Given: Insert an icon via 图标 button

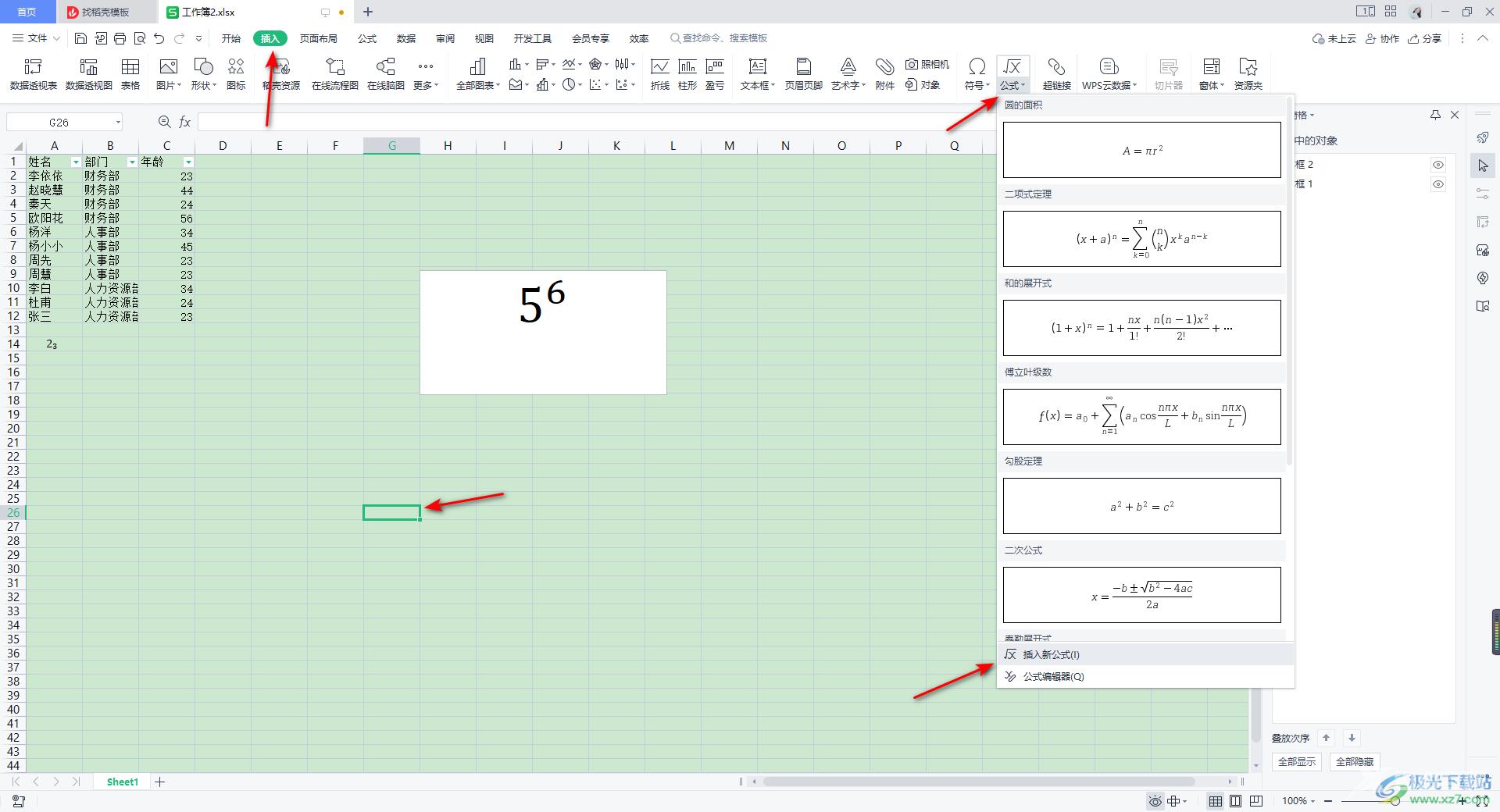Looking at the screenshot, I should pos(236,74).
